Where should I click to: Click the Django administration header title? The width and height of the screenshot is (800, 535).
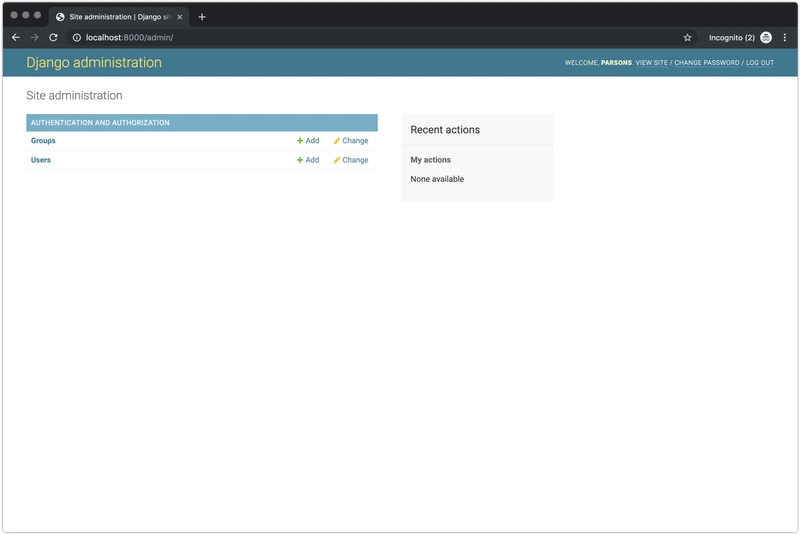coord(94,62)
